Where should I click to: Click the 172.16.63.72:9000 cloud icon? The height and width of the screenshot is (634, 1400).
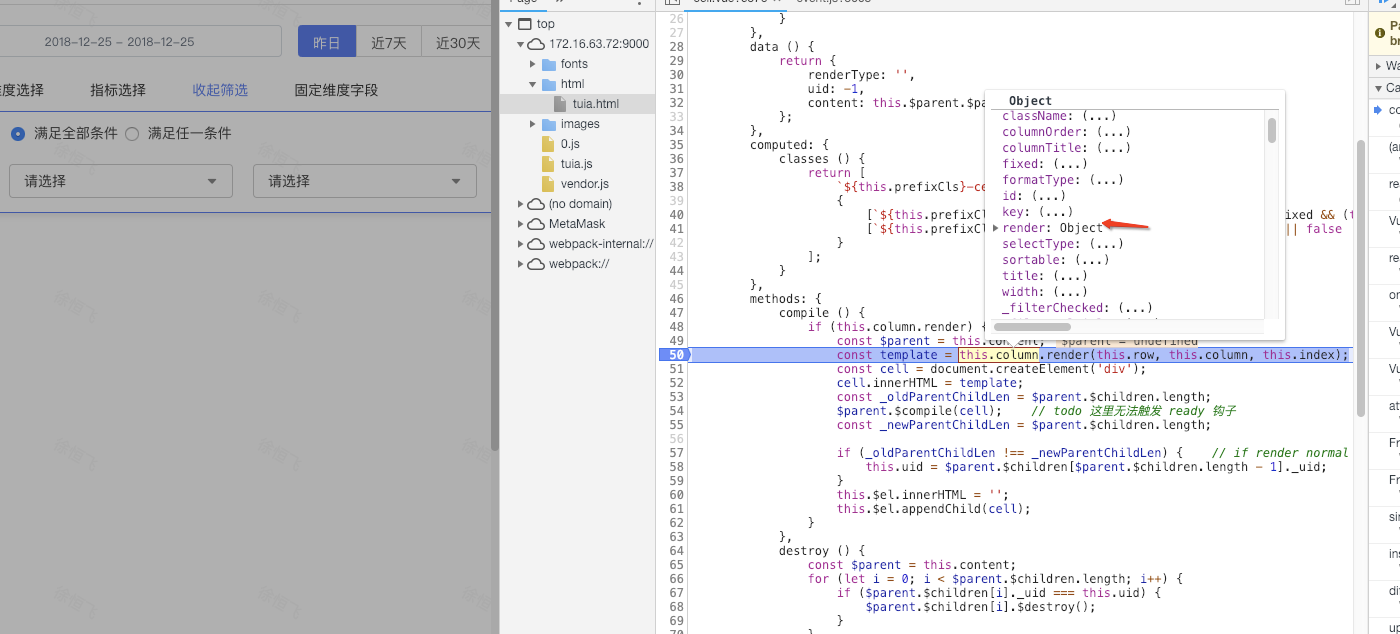pos(537,44)
